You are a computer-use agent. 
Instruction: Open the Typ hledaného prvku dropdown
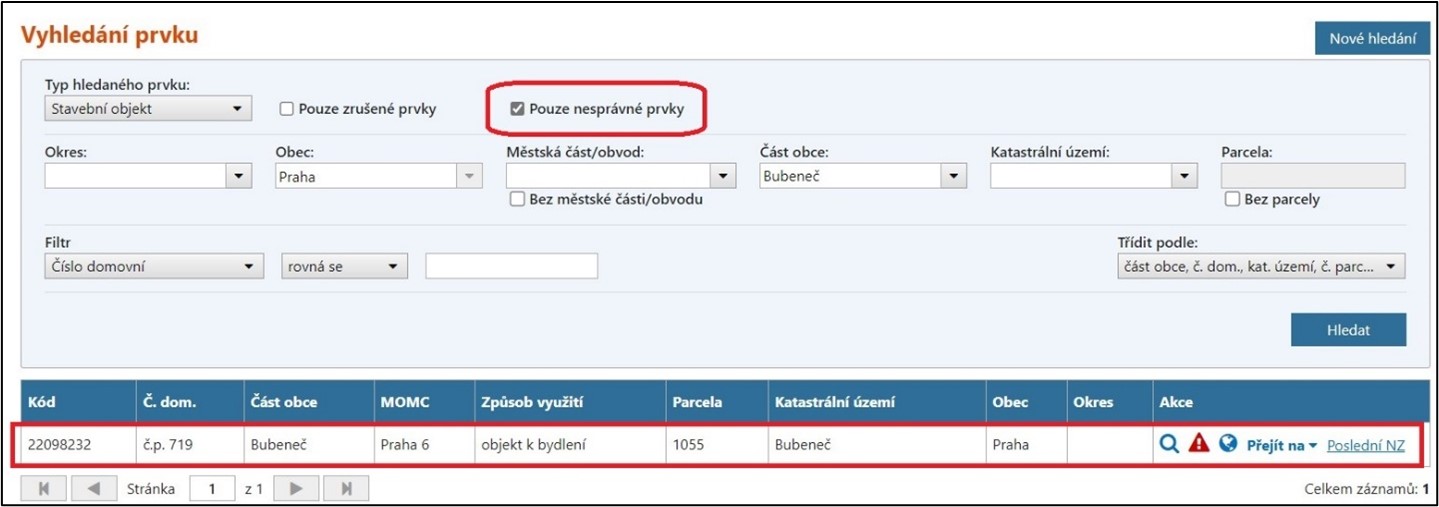point(148,109)
